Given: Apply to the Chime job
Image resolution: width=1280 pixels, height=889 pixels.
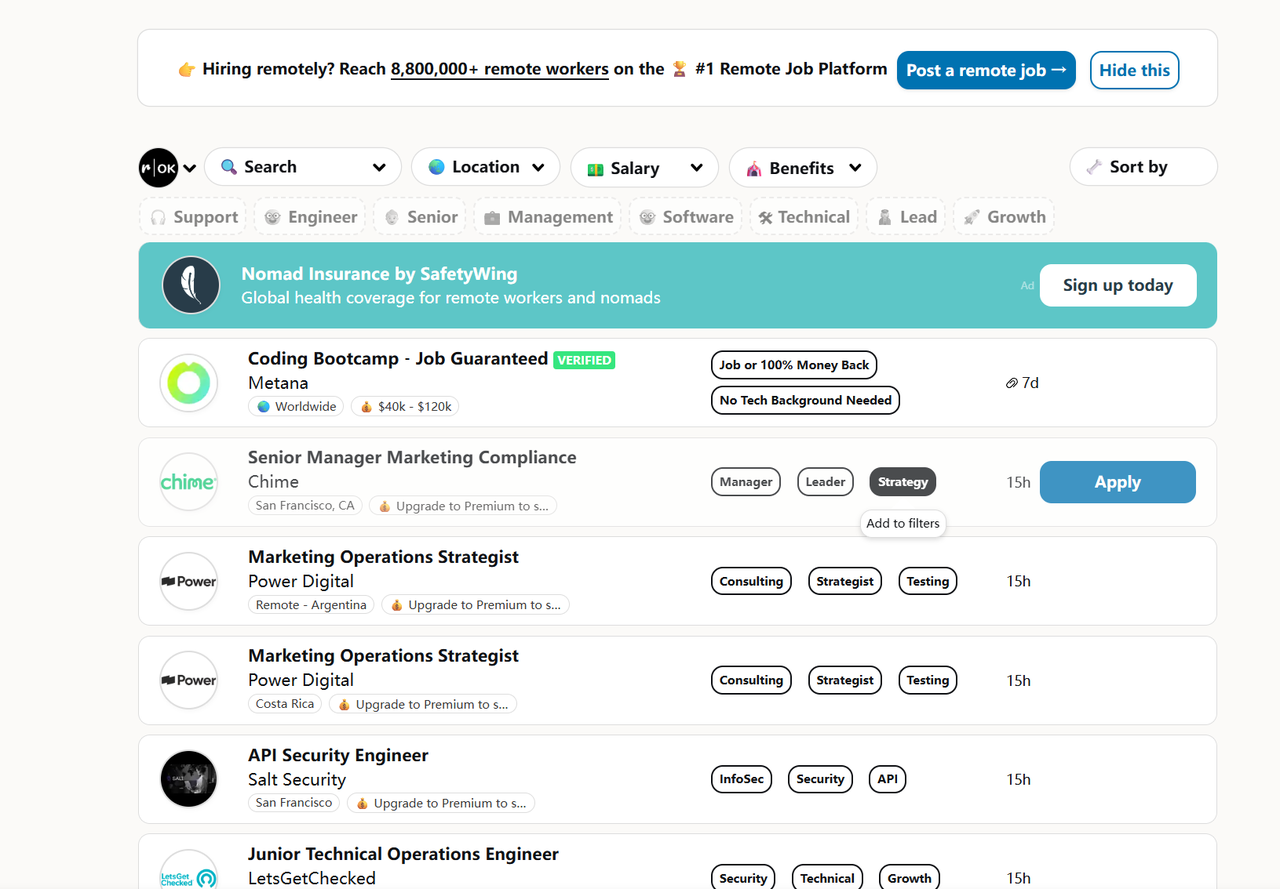Looking at the screenshot, I should (1117, 482).
